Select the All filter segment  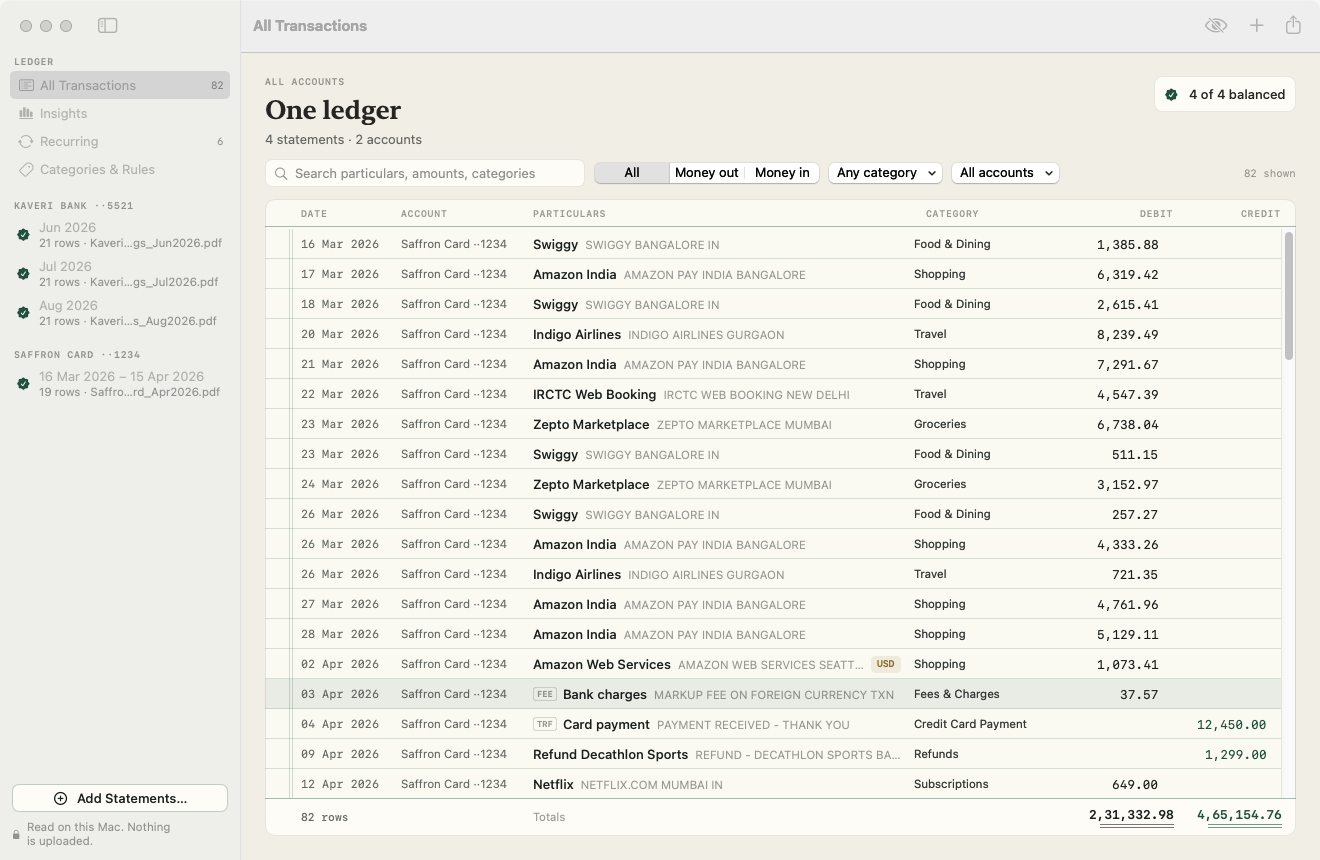pos(632,173)
